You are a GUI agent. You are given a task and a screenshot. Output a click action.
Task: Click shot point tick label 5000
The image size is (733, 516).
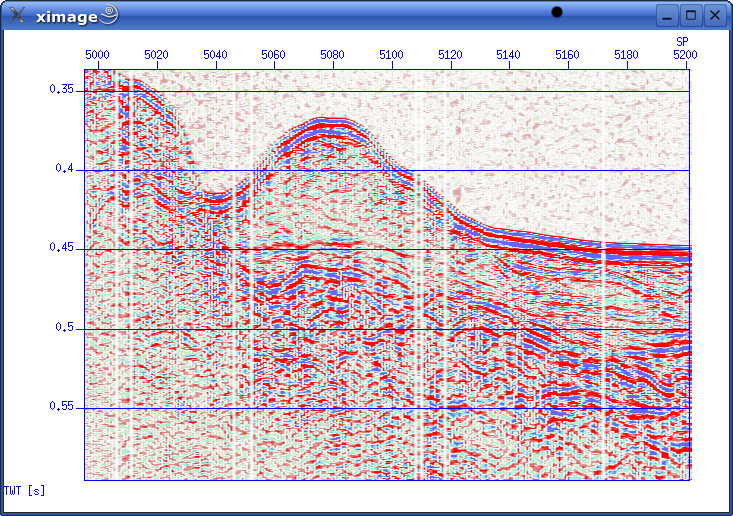(x=97, y=55)
